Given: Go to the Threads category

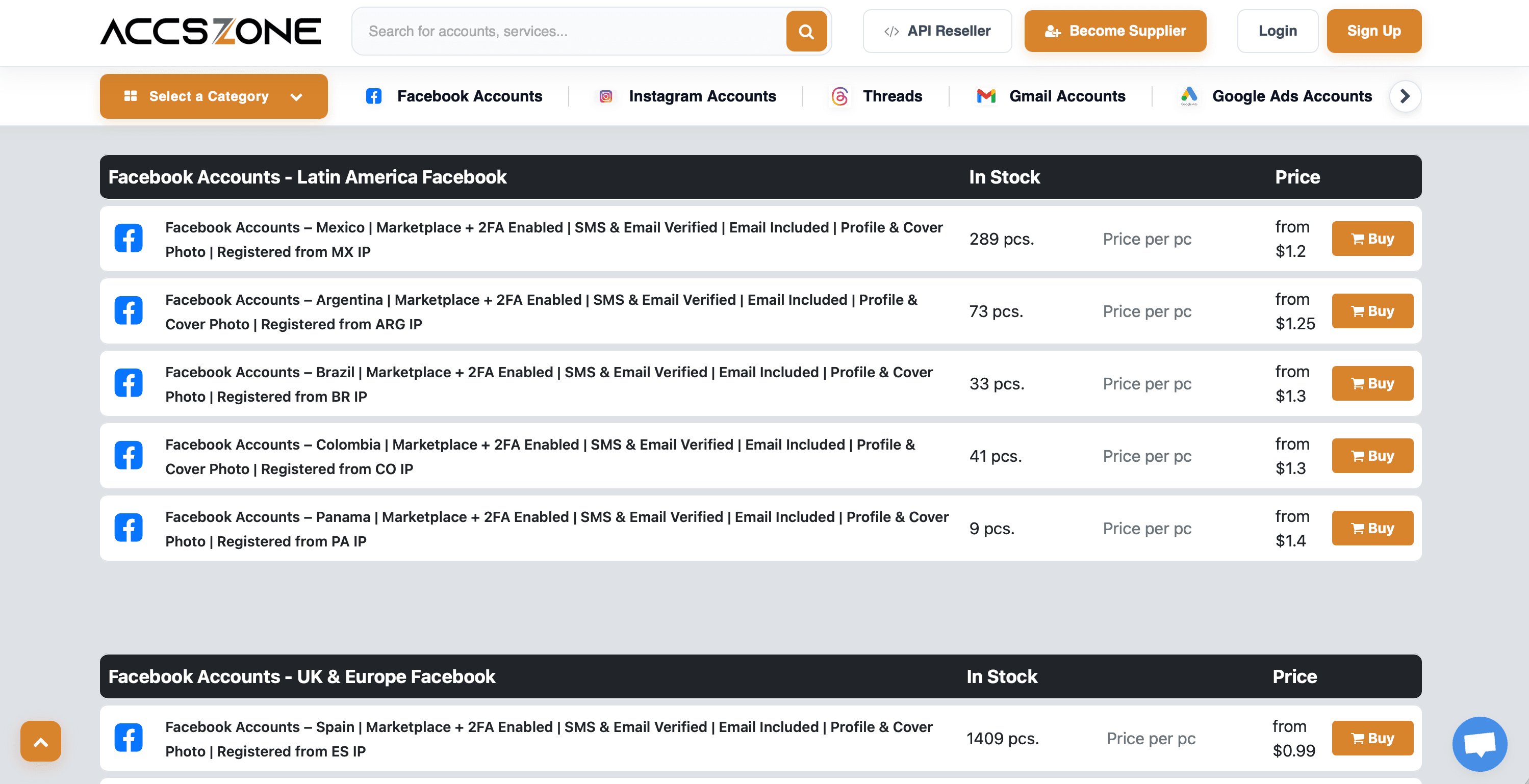Looking at the screenshot, I should [x=877, y=96].
